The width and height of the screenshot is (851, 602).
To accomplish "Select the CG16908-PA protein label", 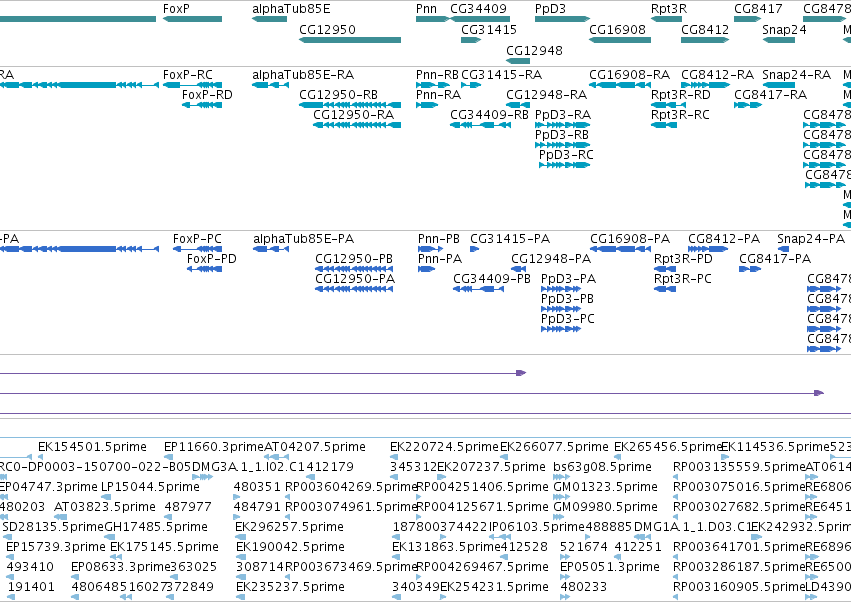I will click(630, 239).
